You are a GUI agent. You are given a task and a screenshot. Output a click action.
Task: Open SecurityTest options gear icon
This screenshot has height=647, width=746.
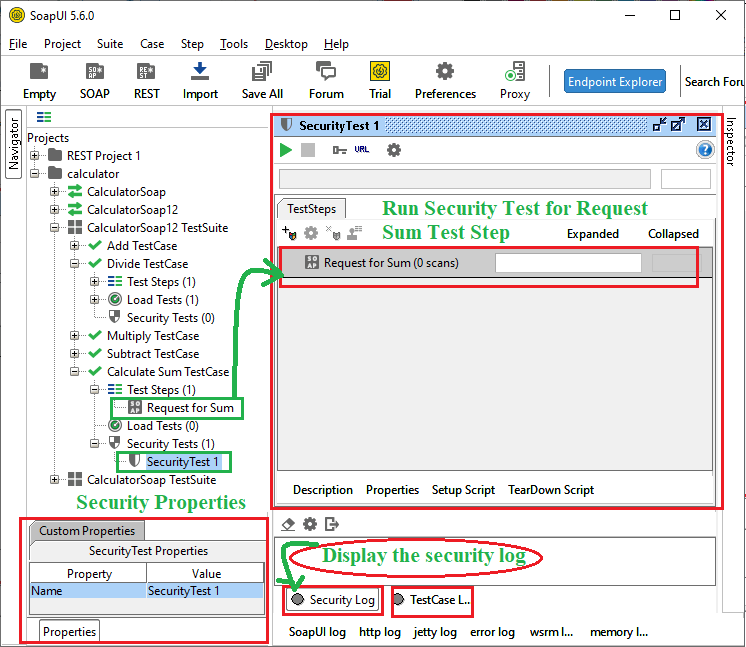[393, 150]
